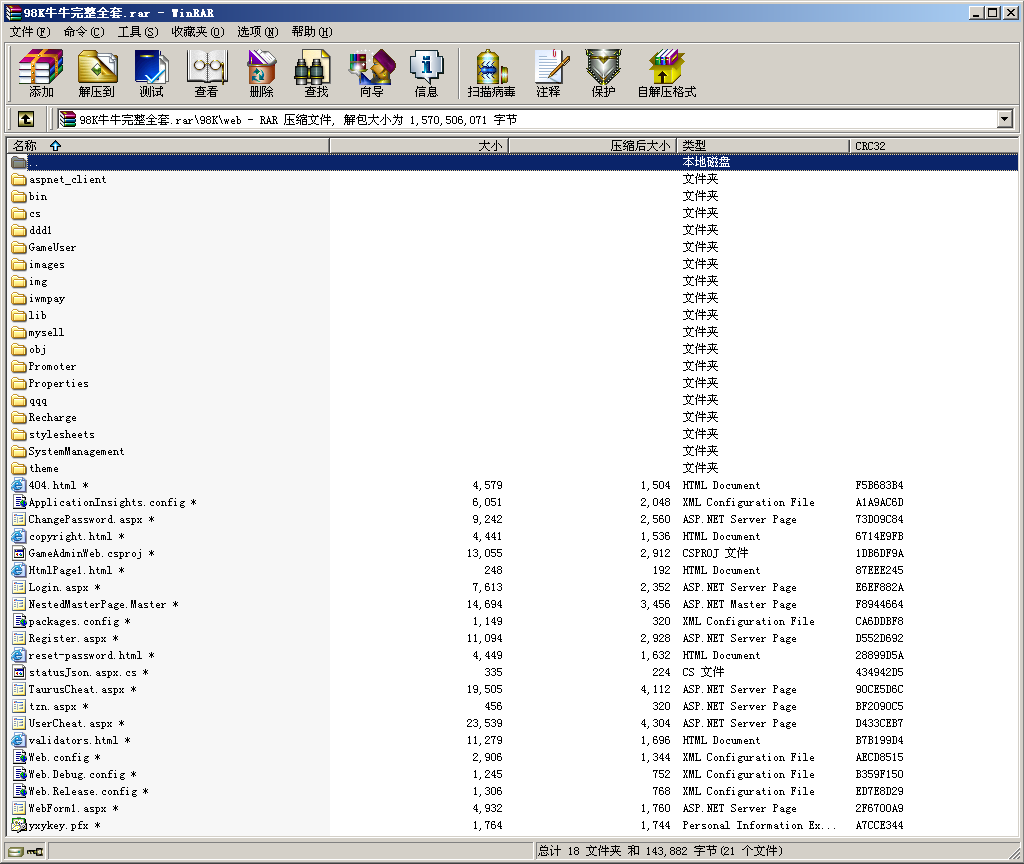Viewport: 1024px width, 864px height.
Task: Click 扫描病毒 (Virus Scan) toolbar icon
Action: pyautogui.click(x=491, y=73)
